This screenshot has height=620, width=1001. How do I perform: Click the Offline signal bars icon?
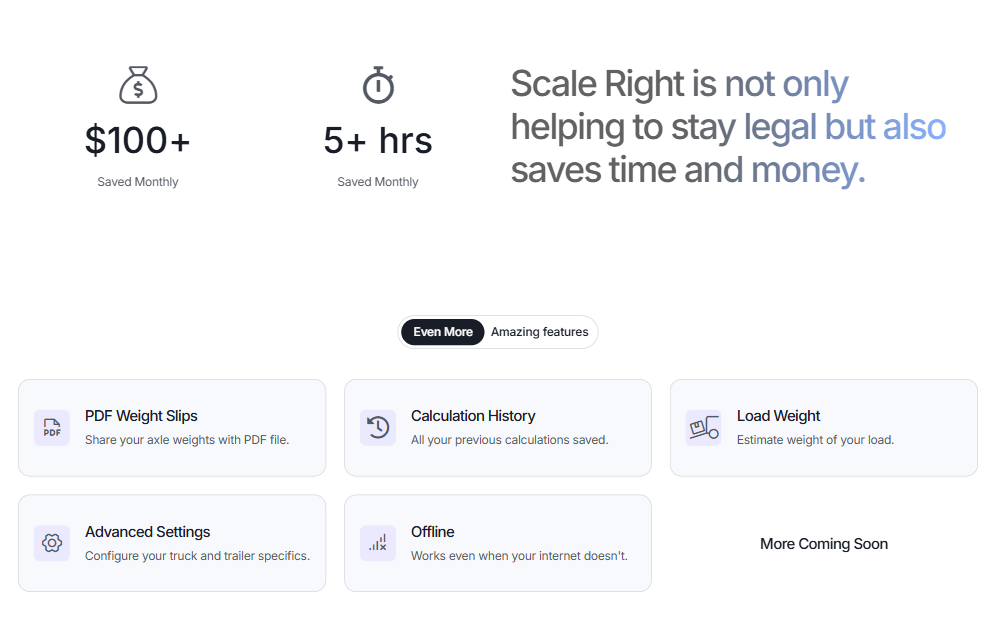coord(377,543)
